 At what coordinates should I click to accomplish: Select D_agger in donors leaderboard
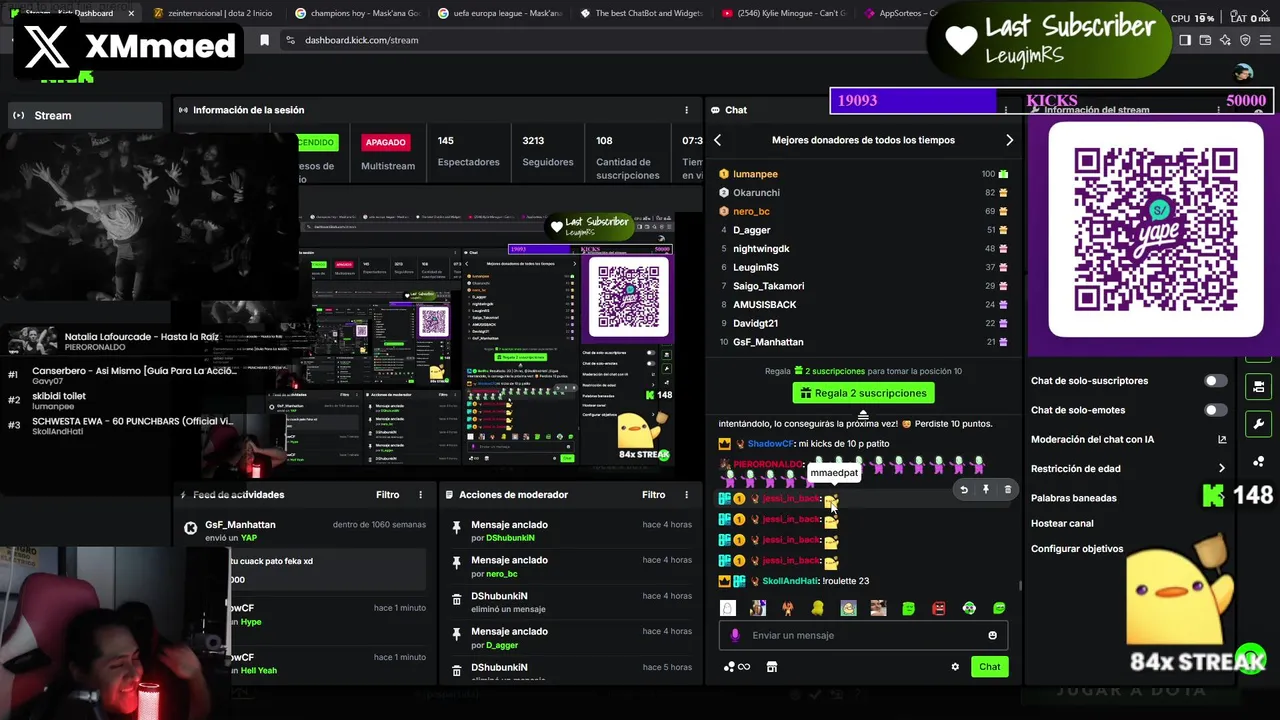(x=751, y=230)
